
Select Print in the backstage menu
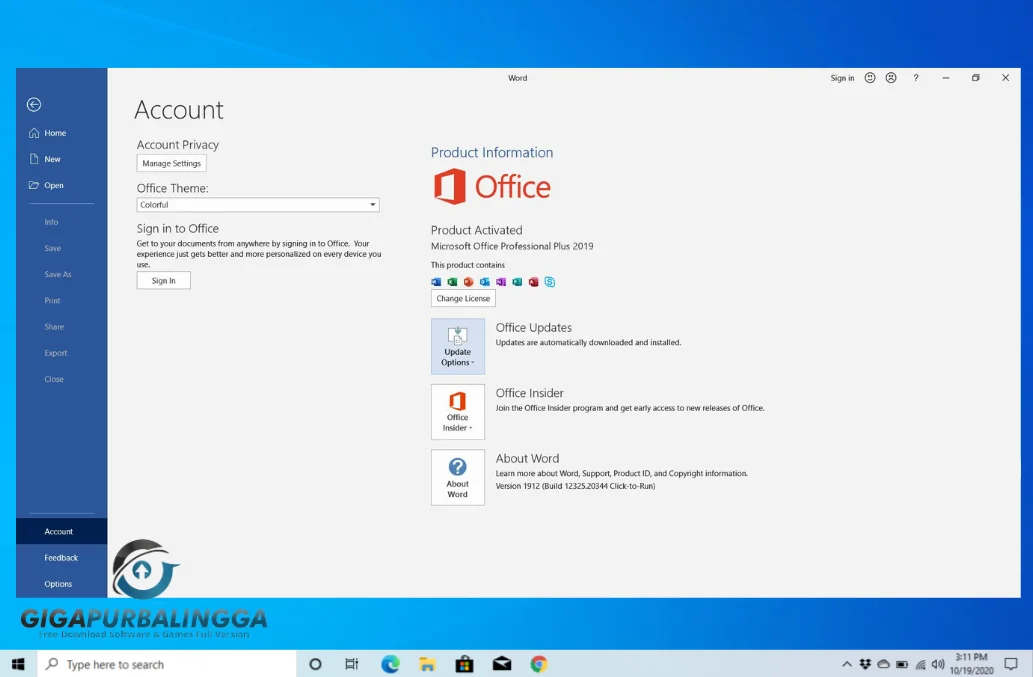pos(52,300)
